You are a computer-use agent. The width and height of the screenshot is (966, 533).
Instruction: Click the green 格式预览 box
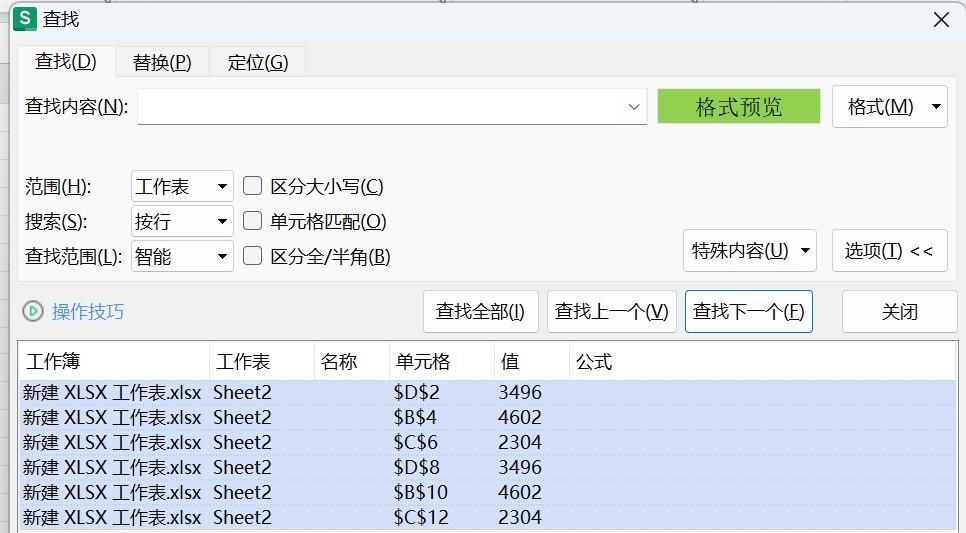tap(739, 106)
